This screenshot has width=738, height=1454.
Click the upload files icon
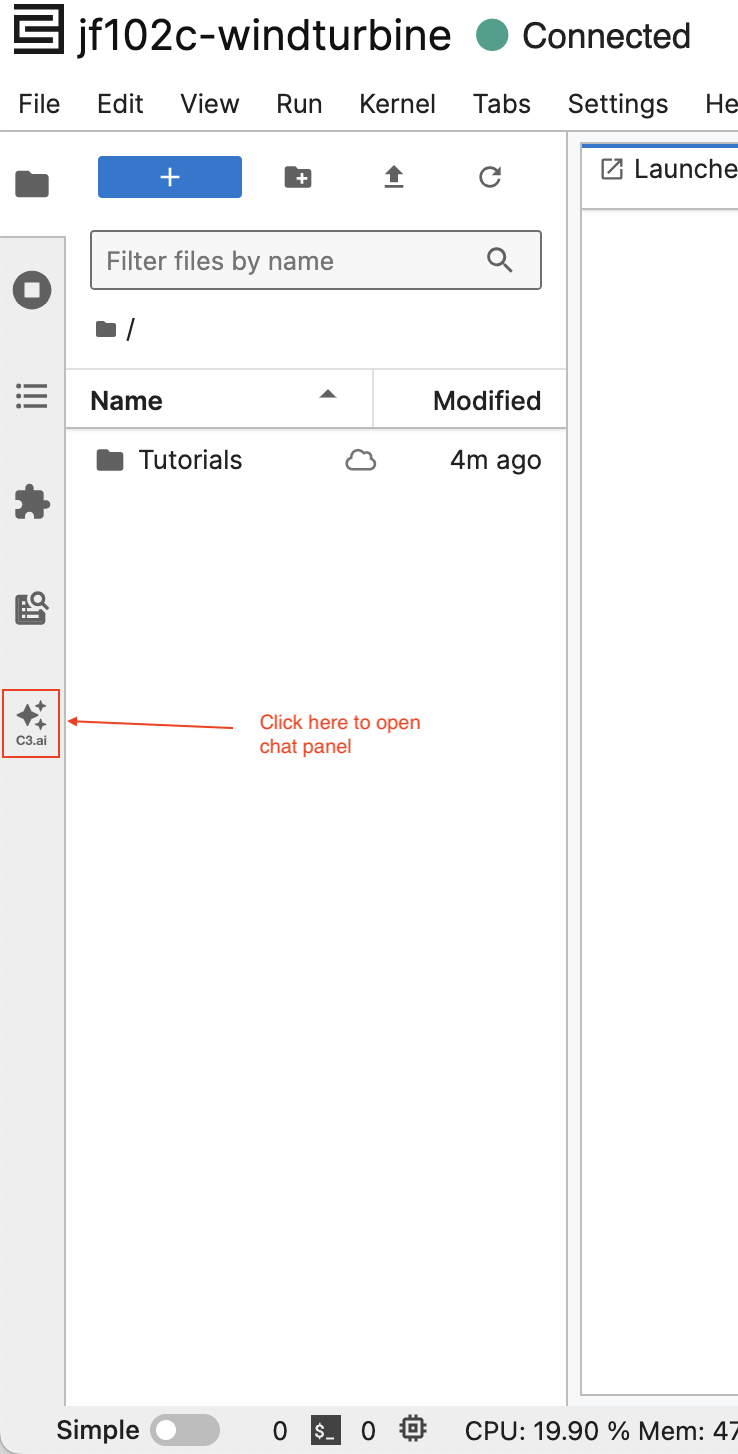coord(394,177)
